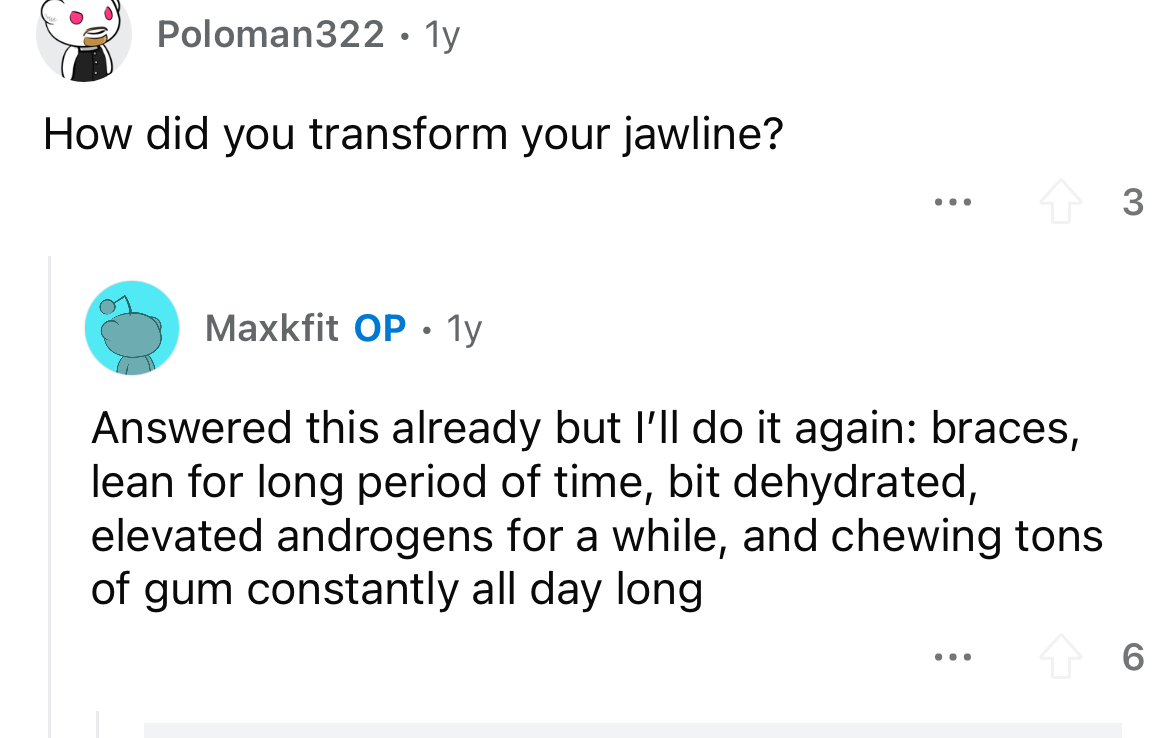Open Poloman322's avatar
Viewport: 1170px width, 738px height.
[84, 36]
